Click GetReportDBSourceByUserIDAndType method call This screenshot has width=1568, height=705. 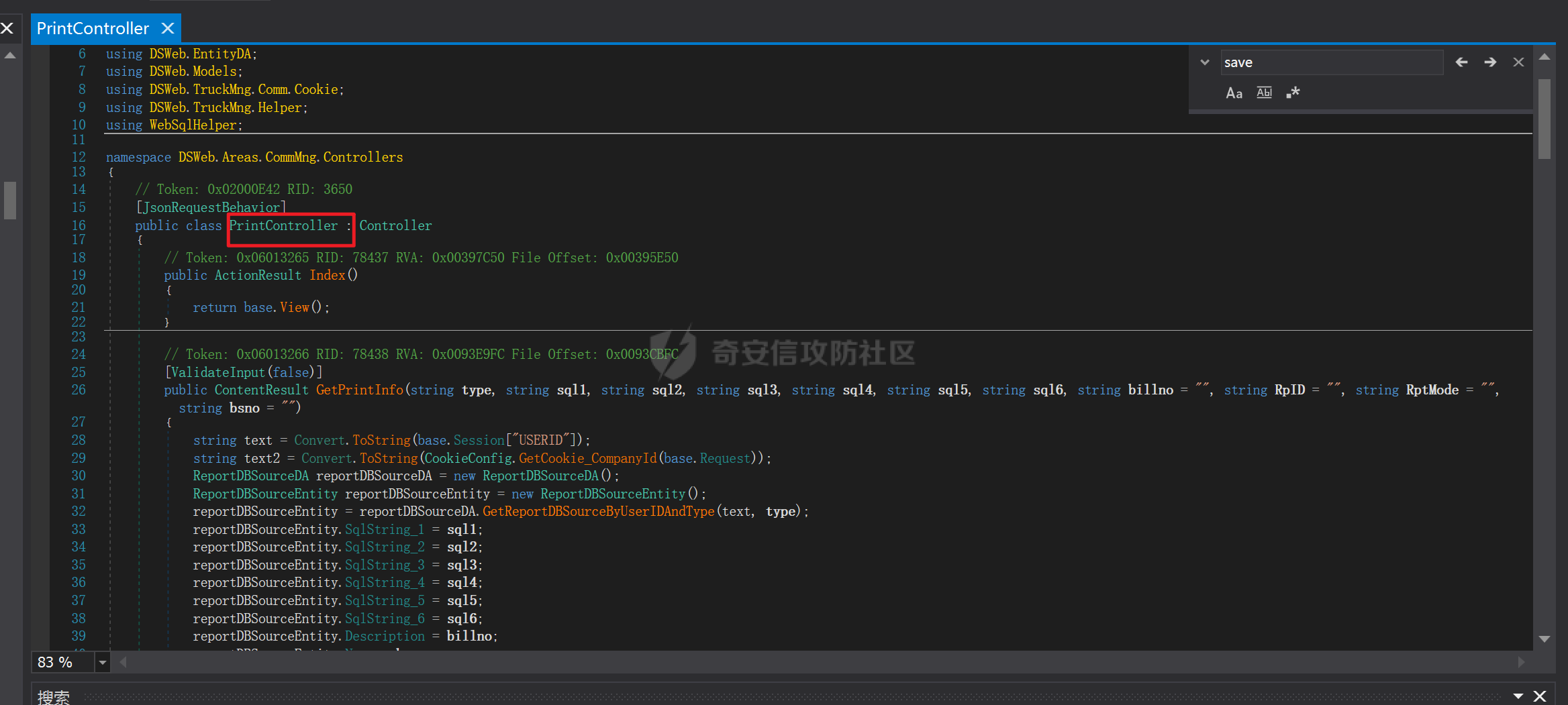click(x=599, y=512)
